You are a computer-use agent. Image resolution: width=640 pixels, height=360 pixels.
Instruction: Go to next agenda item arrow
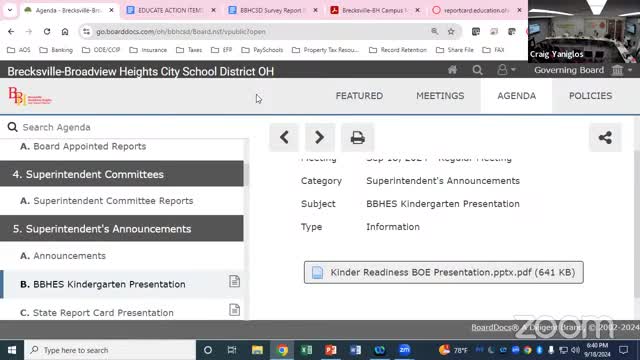(x=320, y=138)
